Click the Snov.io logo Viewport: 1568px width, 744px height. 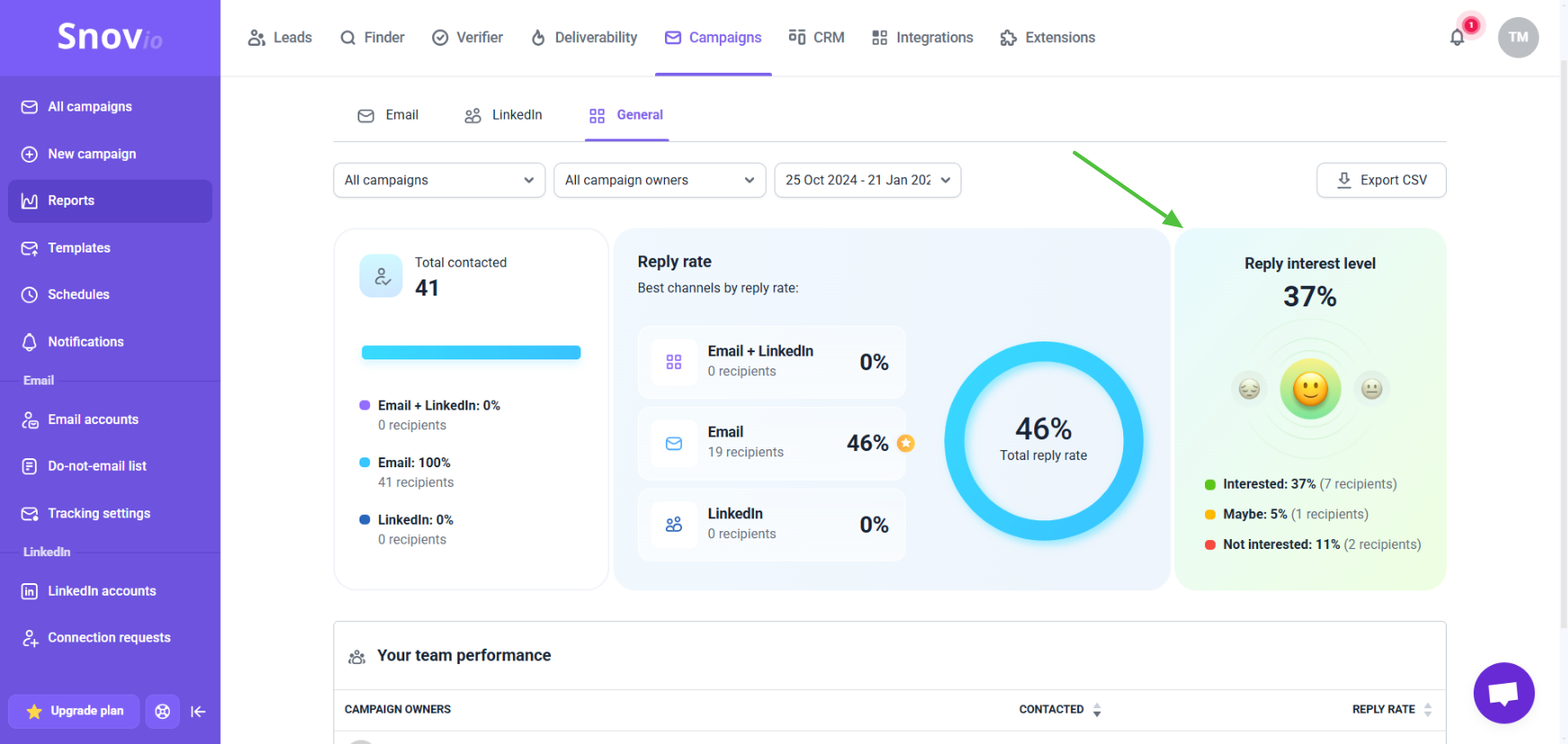[110, 37]
